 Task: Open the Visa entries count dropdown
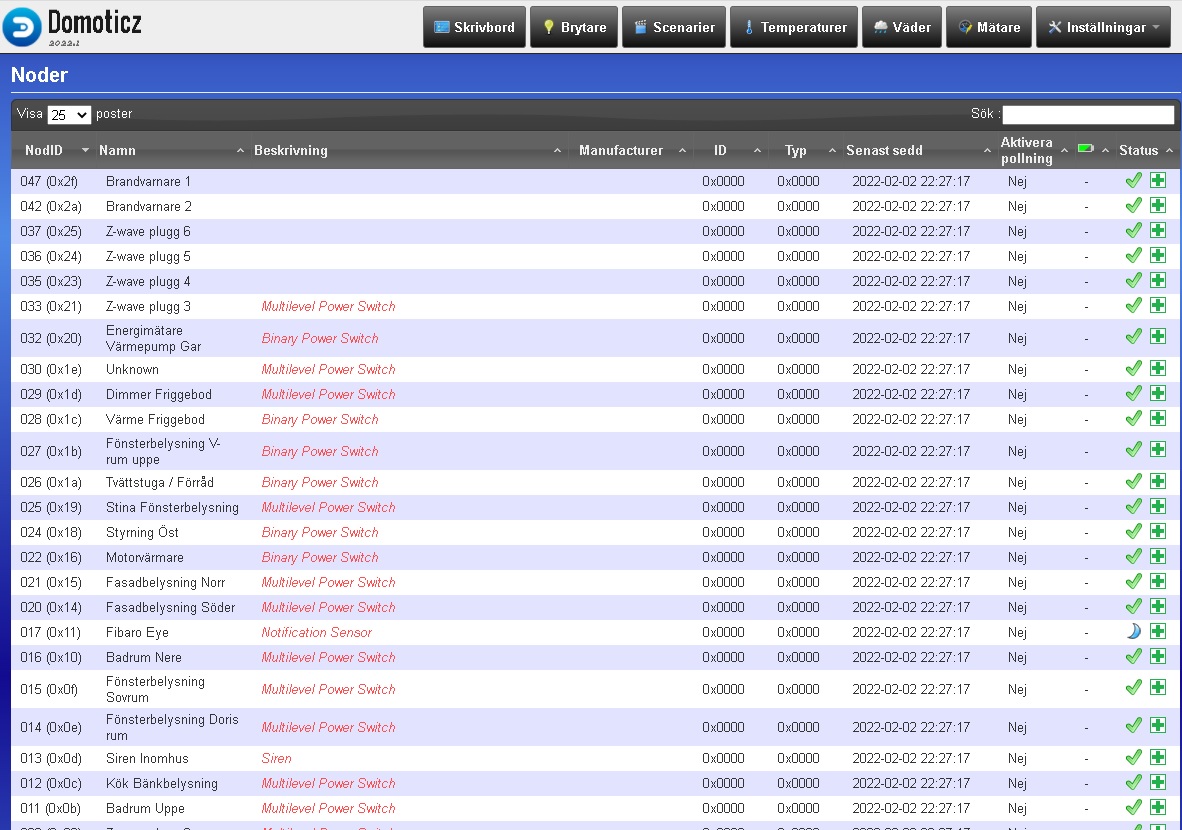click(x=69, y=115)
